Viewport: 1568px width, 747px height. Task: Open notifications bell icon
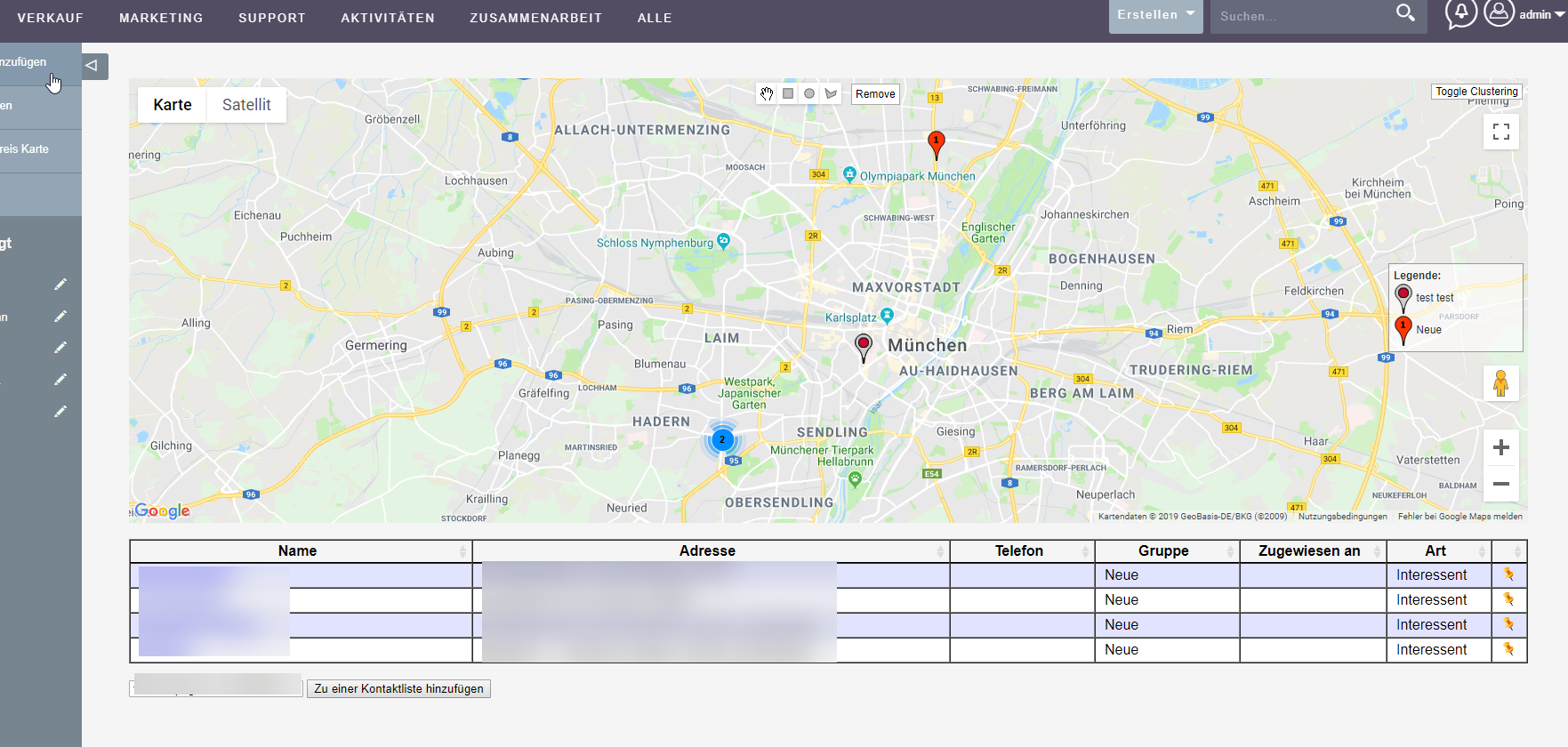pos(1460,13)
